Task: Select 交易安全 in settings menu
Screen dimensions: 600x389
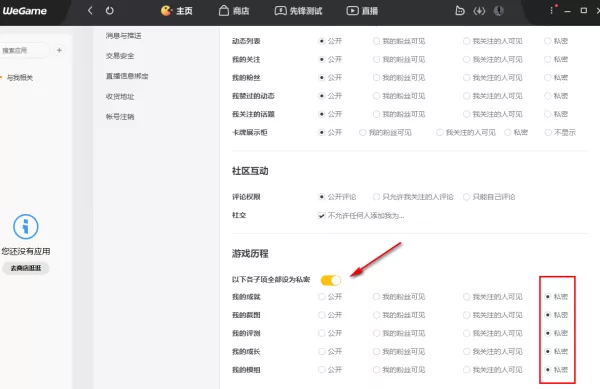Action: click(120, 56)
